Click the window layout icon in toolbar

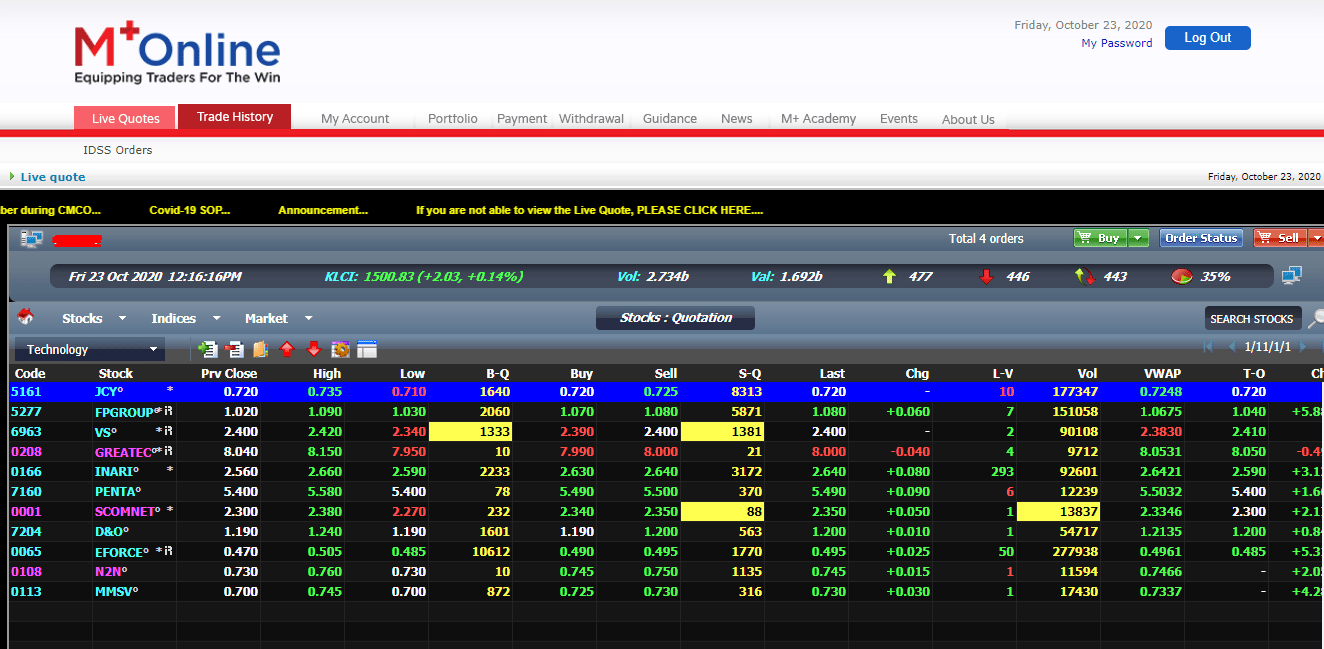pos(367,349)
